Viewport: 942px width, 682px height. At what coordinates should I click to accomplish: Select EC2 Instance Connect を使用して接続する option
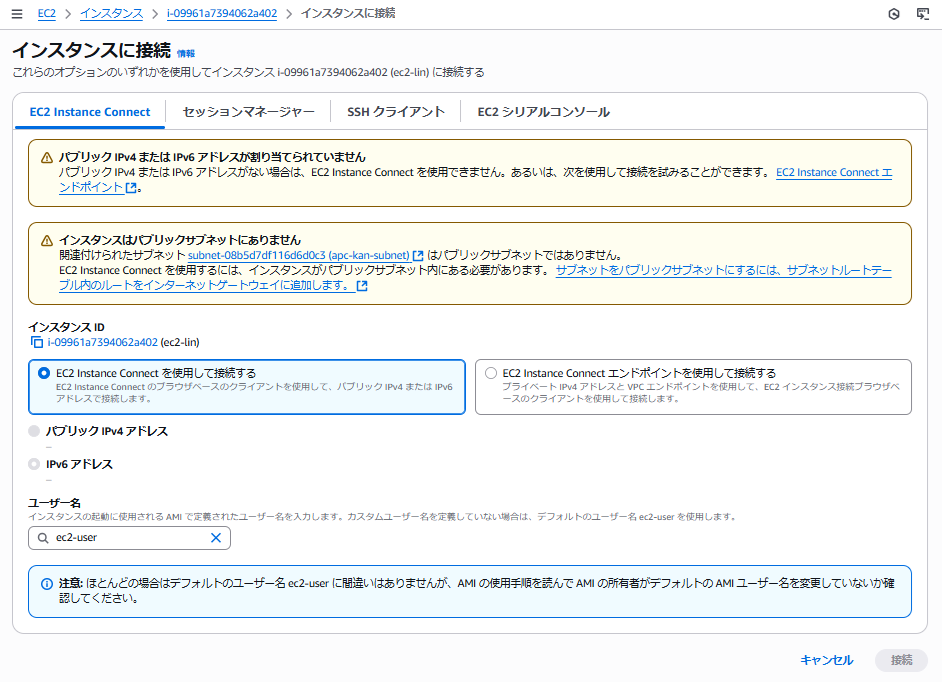point(247,387)
